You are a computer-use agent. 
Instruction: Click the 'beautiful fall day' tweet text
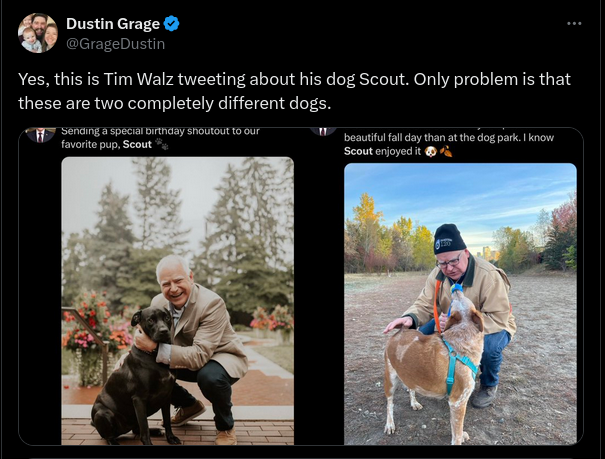[x=449, y=138]
